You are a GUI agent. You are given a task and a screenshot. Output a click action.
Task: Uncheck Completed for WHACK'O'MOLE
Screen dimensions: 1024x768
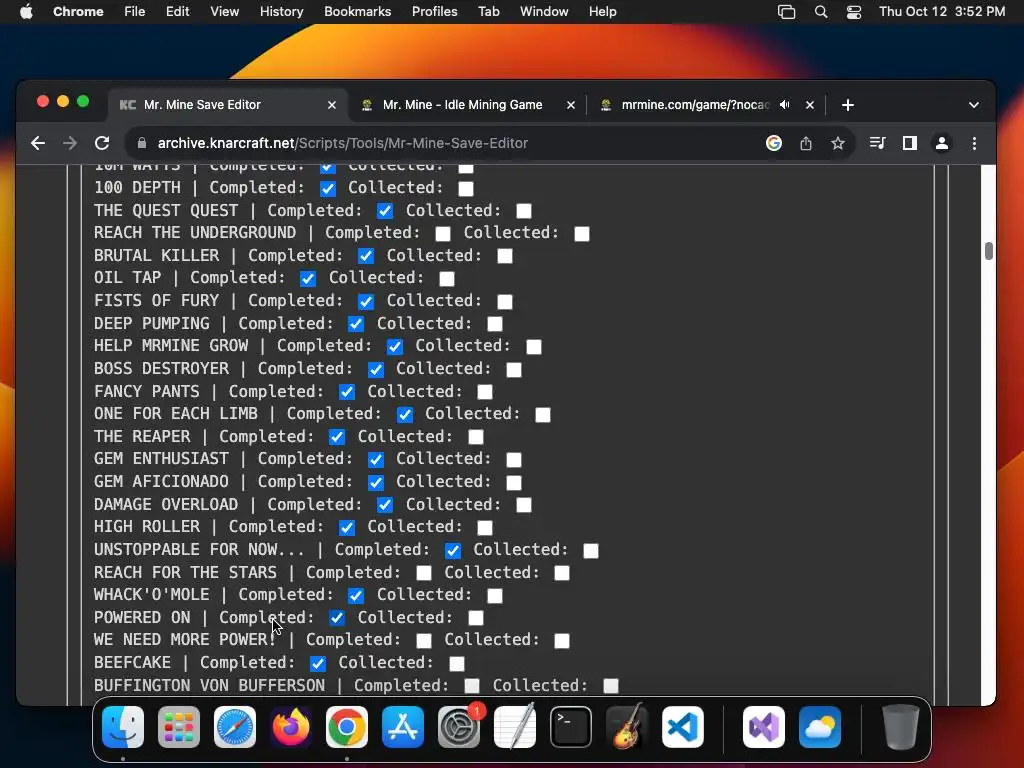356,596
